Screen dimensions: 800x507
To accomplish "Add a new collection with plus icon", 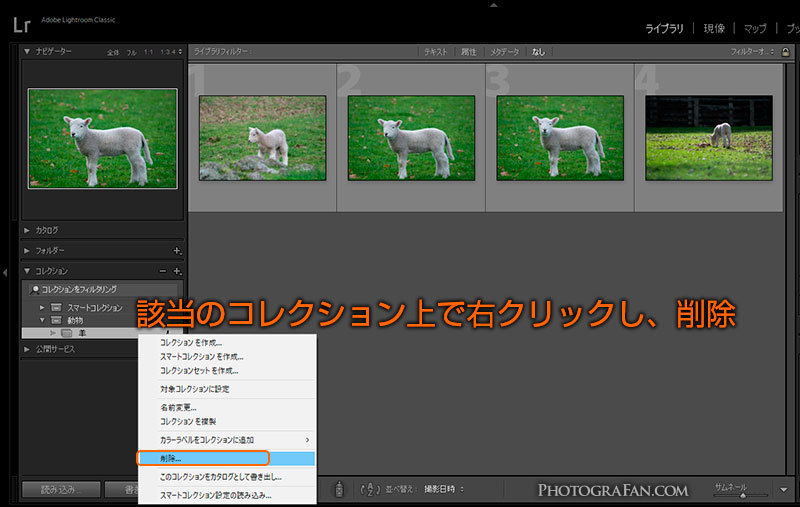I will click(177, 271).
